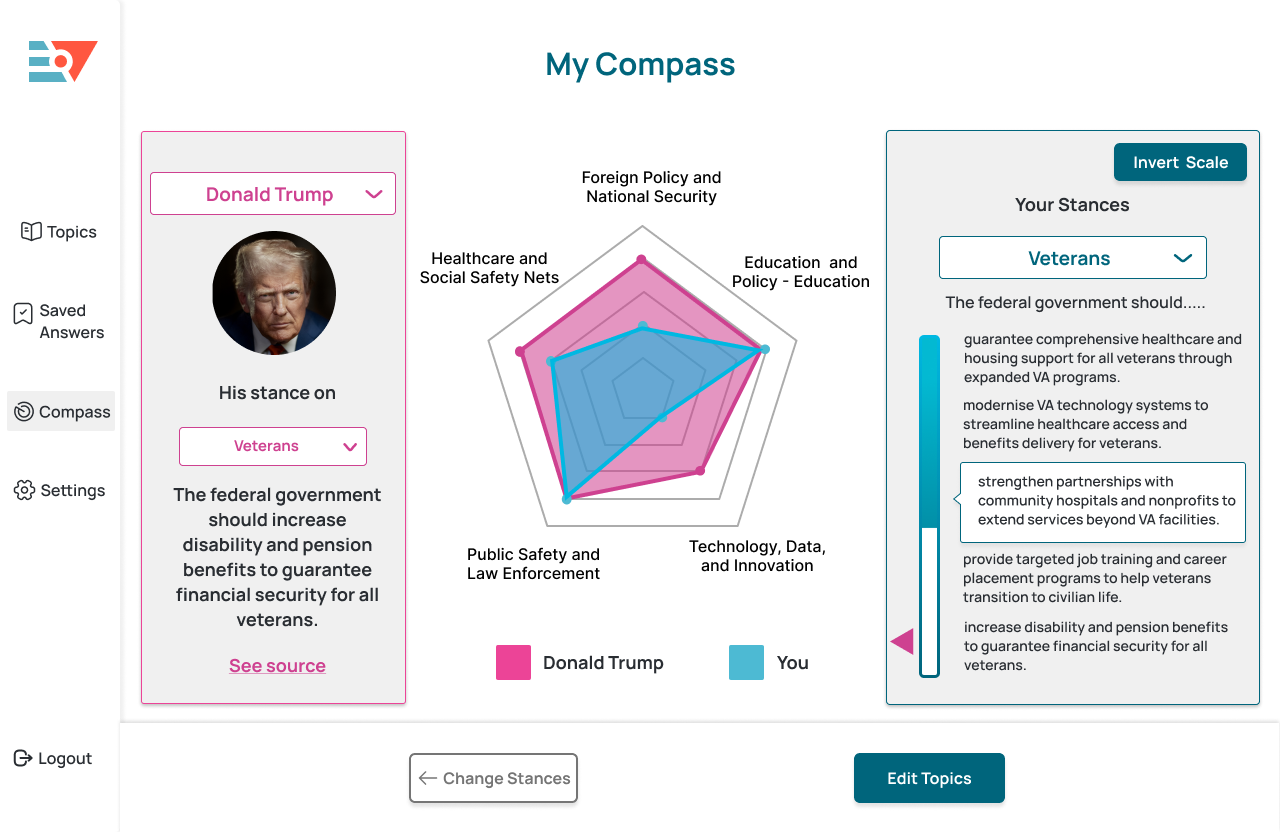
Task: Open the Topics section in the sidebar
Action: 58,231
